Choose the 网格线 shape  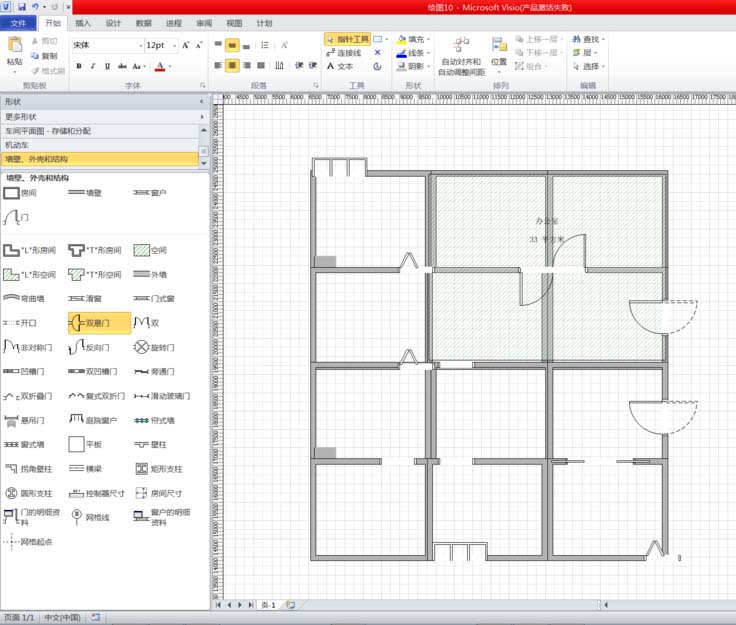pos(90,517)
